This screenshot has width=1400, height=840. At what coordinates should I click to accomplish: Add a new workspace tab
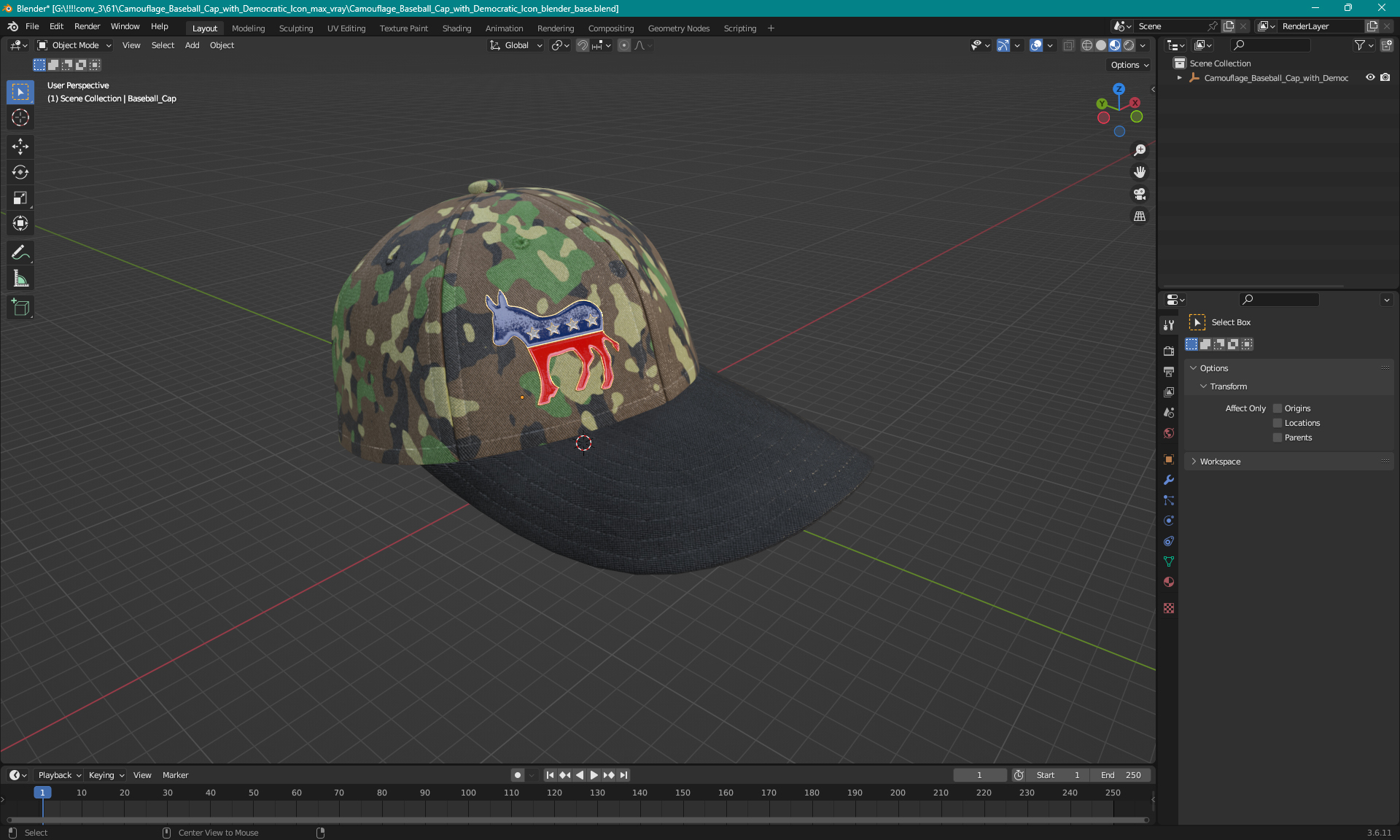point(771,28)
